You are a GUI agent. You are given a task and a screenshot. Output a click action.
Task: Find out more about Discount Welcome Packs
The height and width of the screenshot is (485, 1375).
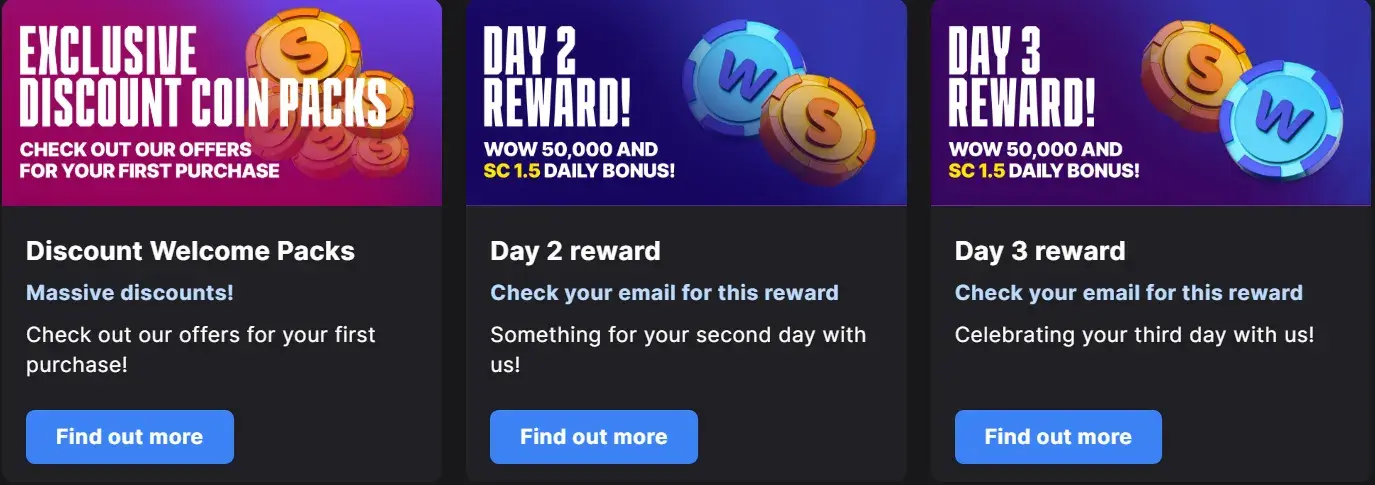tap(130, 437)
